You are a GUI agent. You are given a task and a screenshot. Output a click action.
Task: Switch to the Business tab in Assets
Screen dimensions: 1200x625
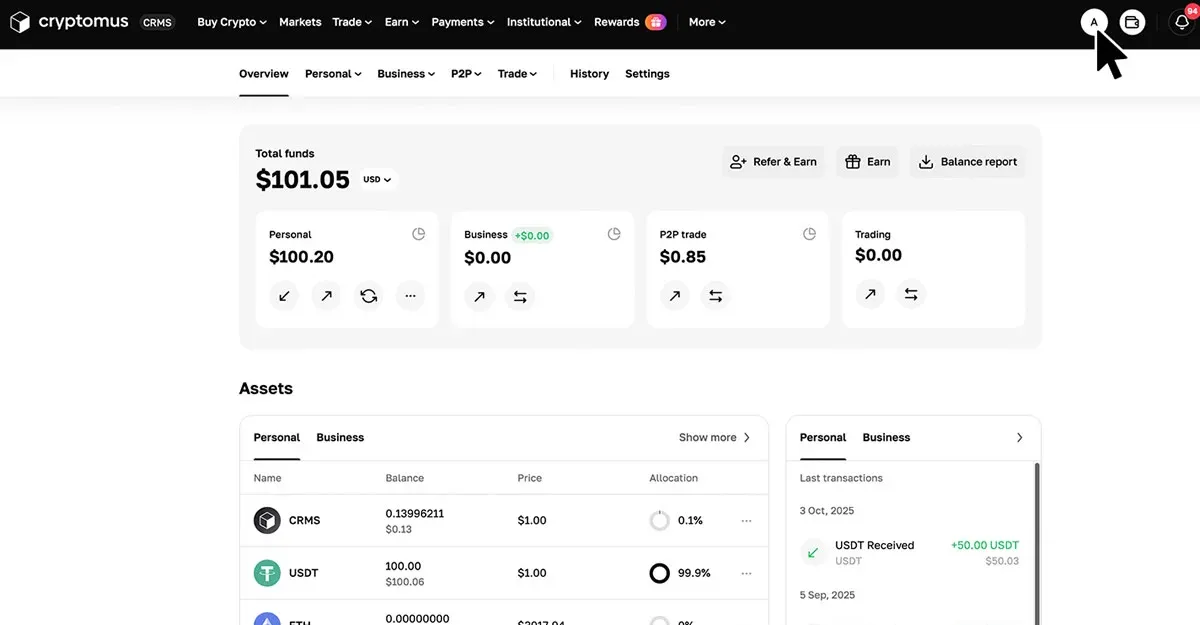[340, 437]
